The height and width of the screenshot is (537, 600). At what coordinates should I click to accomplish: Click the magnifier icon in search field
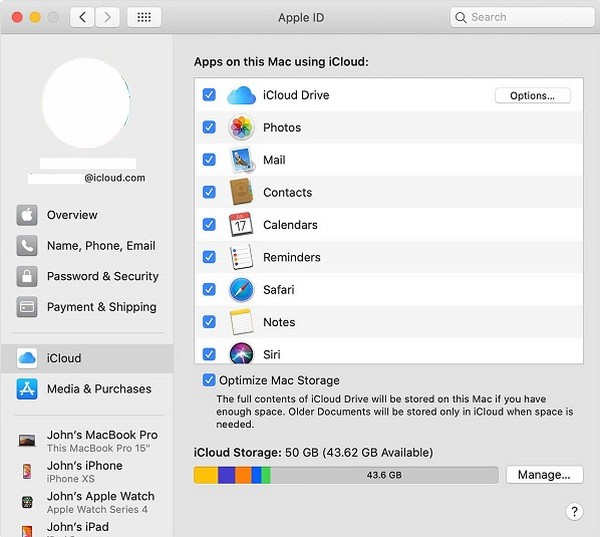pyautogui.click(x=461, y=18)
